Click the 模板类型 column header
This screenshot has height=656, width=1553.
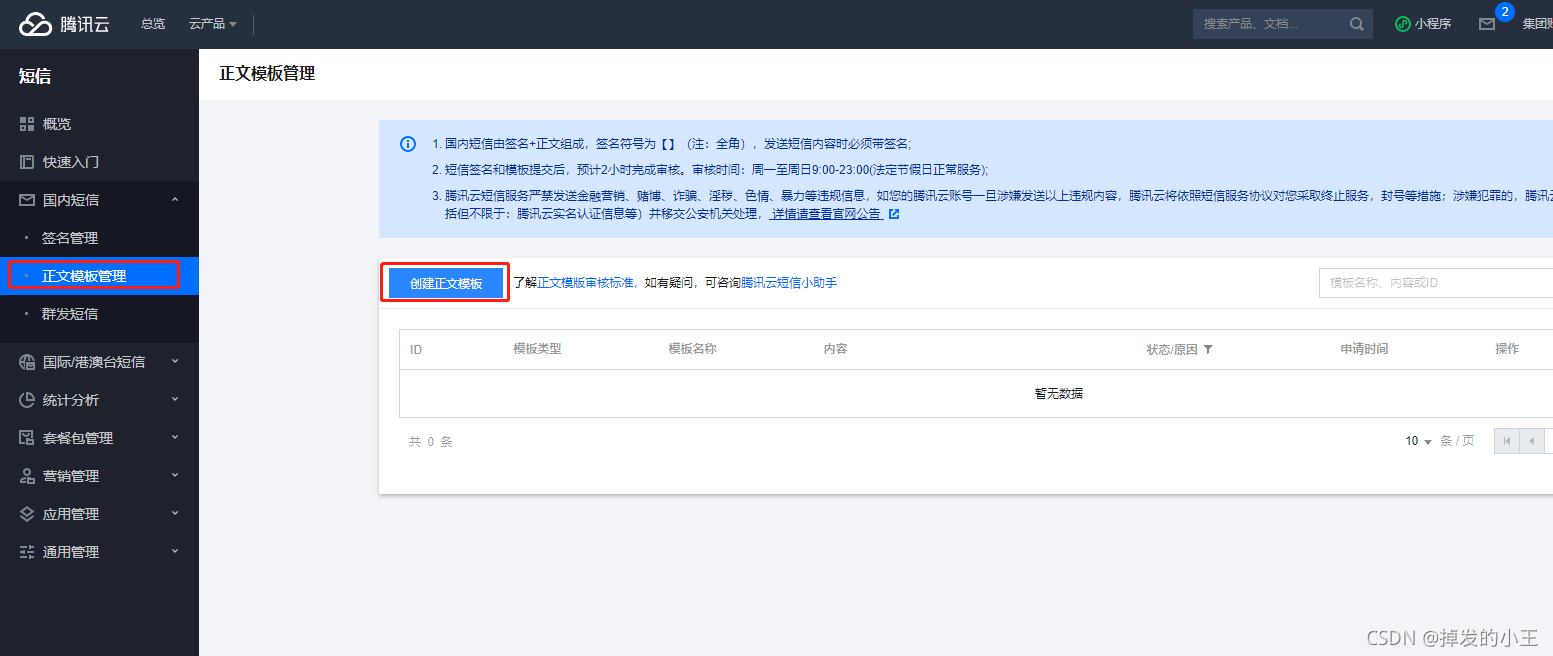537,349
